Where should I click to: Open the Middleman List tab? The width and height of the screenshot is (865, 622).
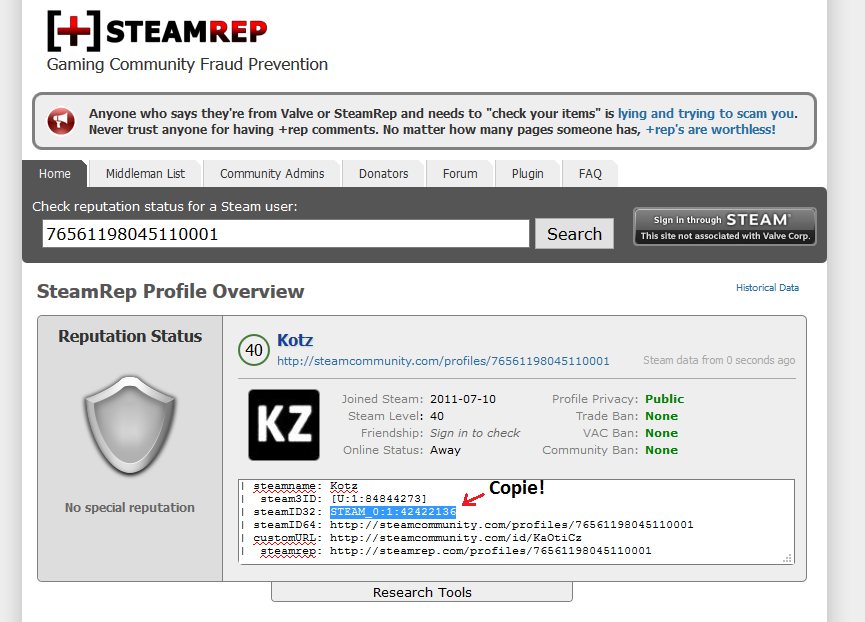click(x=145, y=174)
